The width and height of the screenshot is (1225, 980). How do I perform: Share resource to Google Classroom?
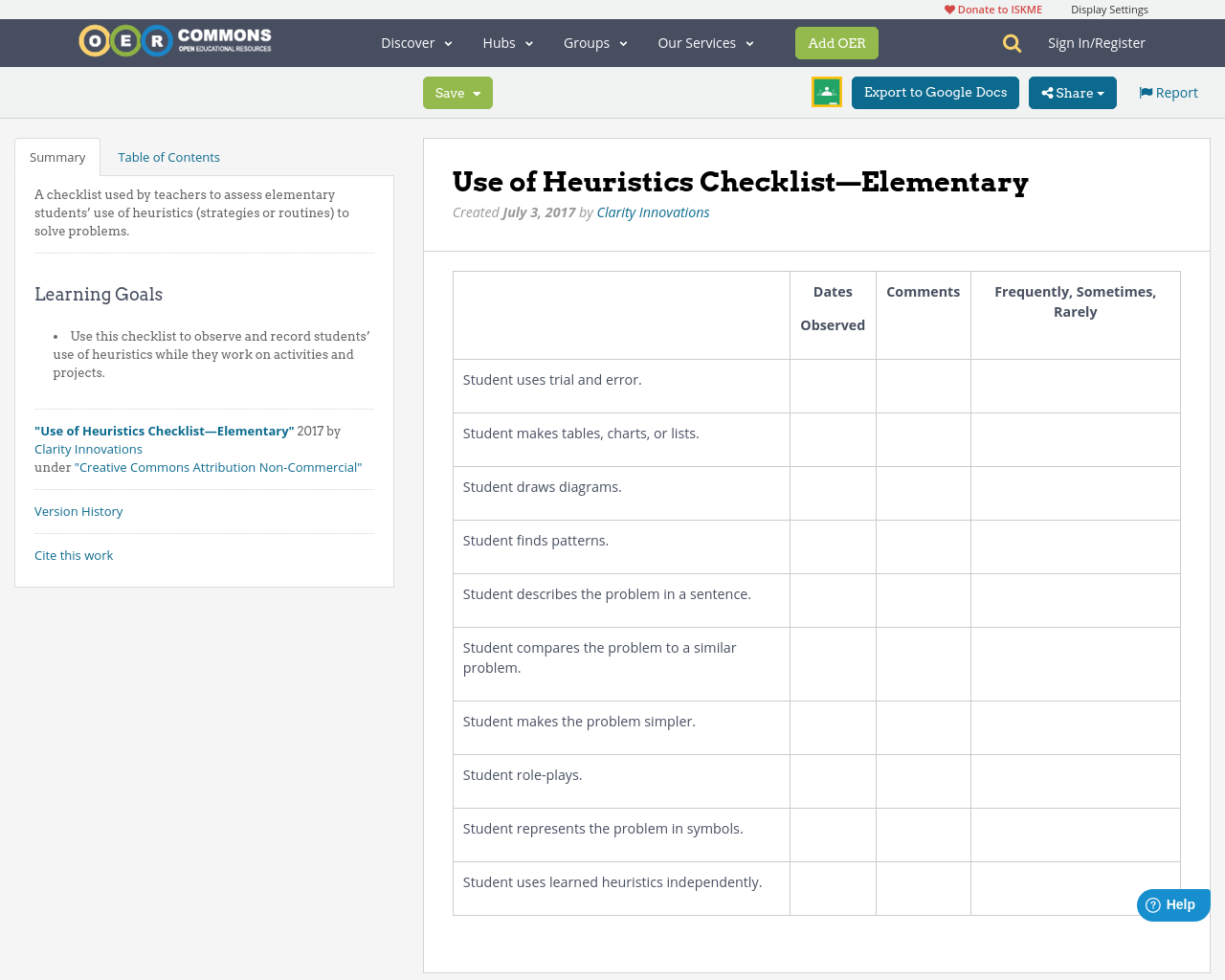(826, 92)
